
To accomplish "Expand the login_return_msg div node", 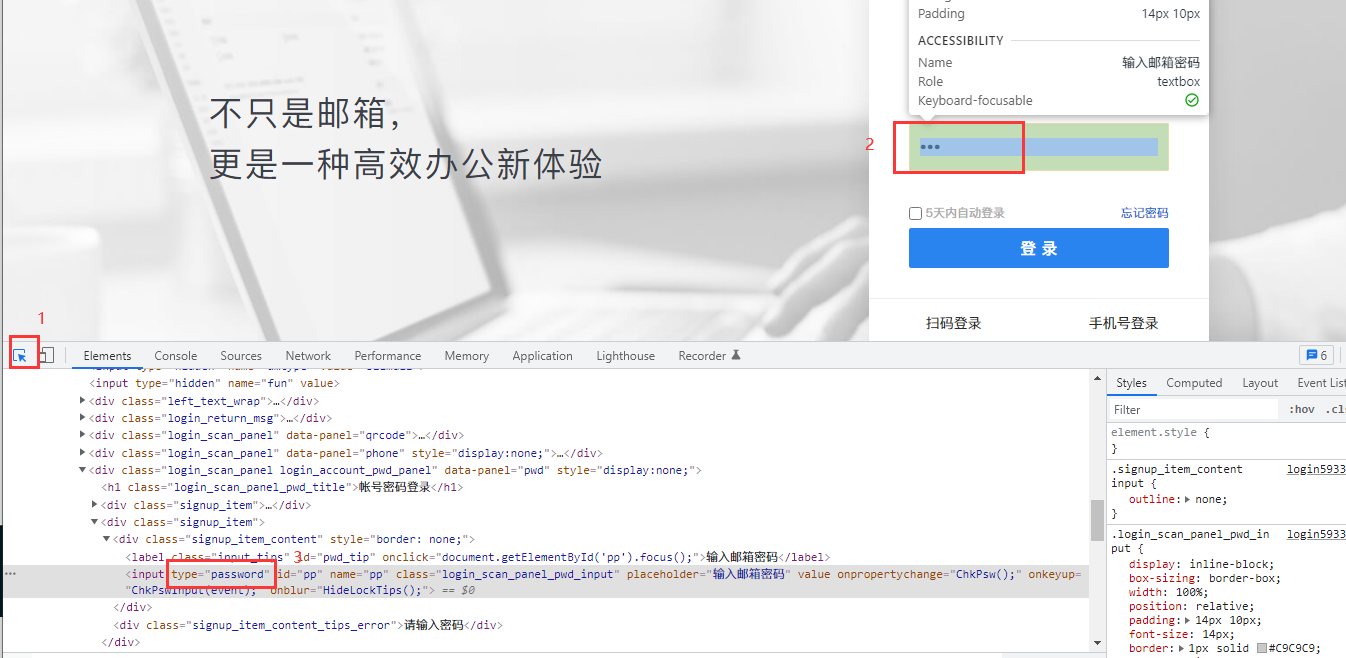I will [x=83, y=418].
